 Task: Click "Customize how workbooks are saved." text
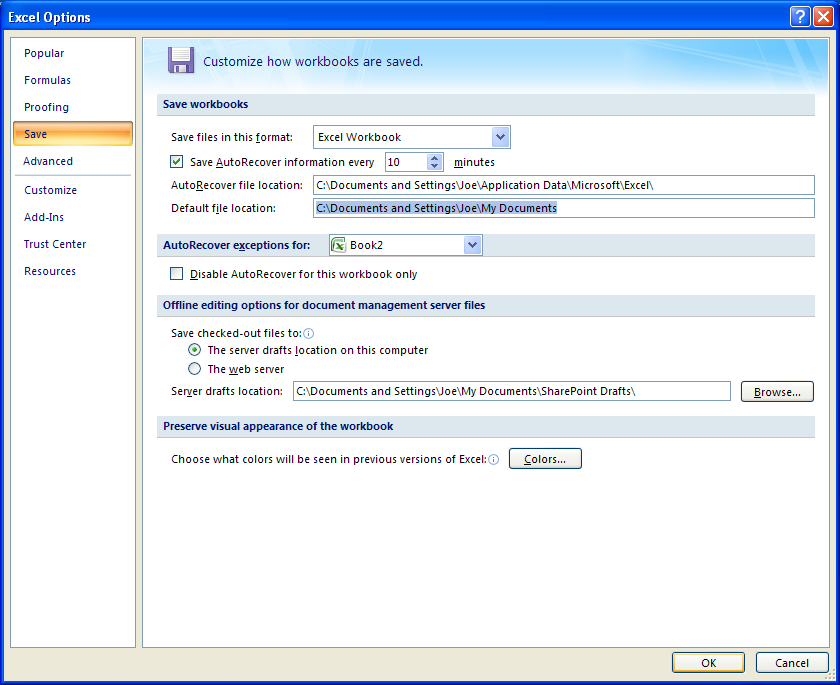(x=313, y=62)
